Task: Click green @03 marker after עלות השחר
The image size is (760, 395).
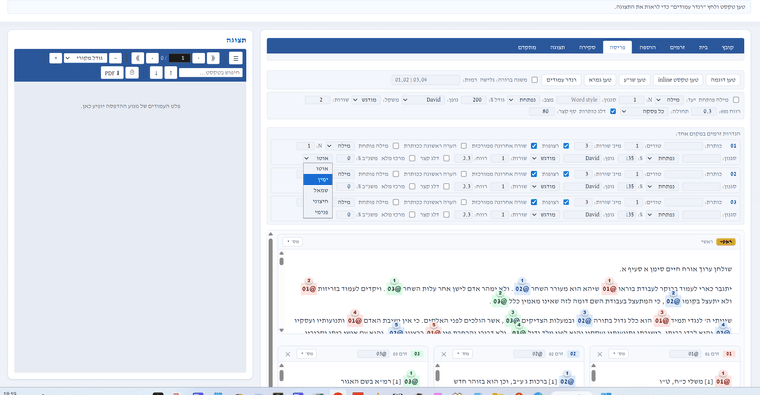Action: (x=394, y=289)
